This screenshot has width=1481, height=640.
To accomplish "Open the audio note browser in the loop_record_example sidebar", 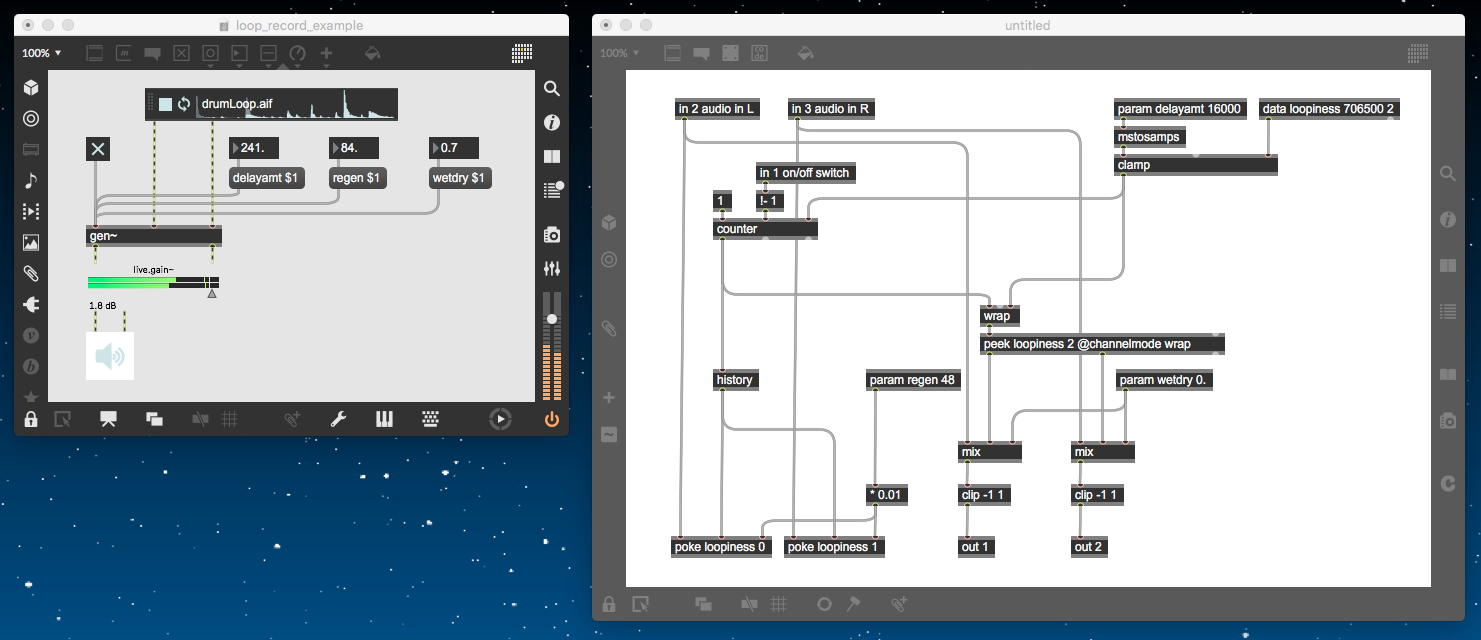I will [31, 181].
